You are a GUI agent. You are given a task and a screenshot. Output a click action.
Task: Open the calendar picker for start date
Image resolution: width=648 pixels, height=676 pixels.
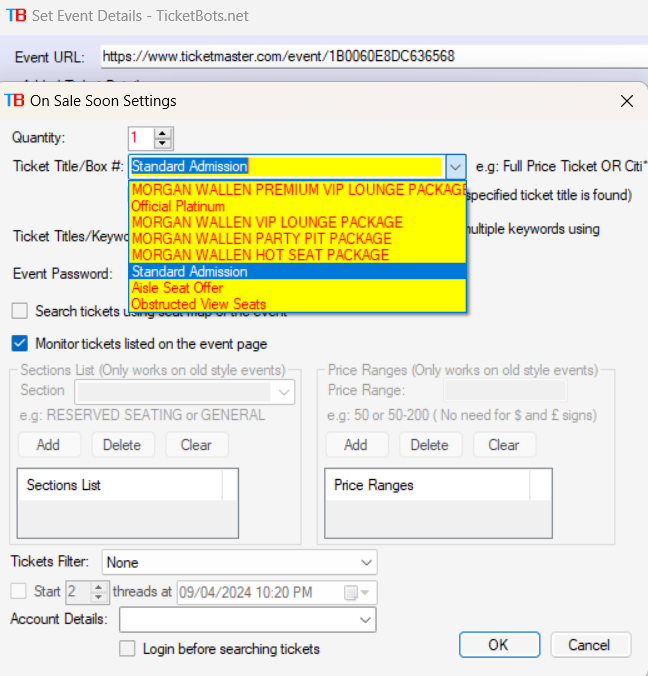[x=357, y=593]
